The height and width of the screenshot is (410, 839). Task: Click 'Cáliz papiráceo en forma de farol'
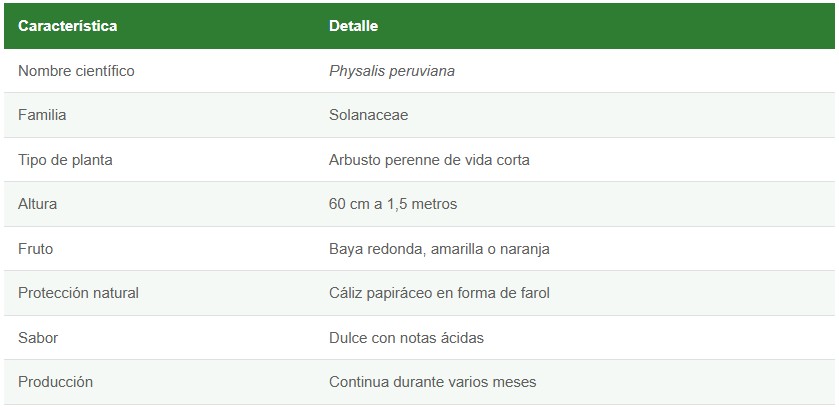click(x=439, y=293)
